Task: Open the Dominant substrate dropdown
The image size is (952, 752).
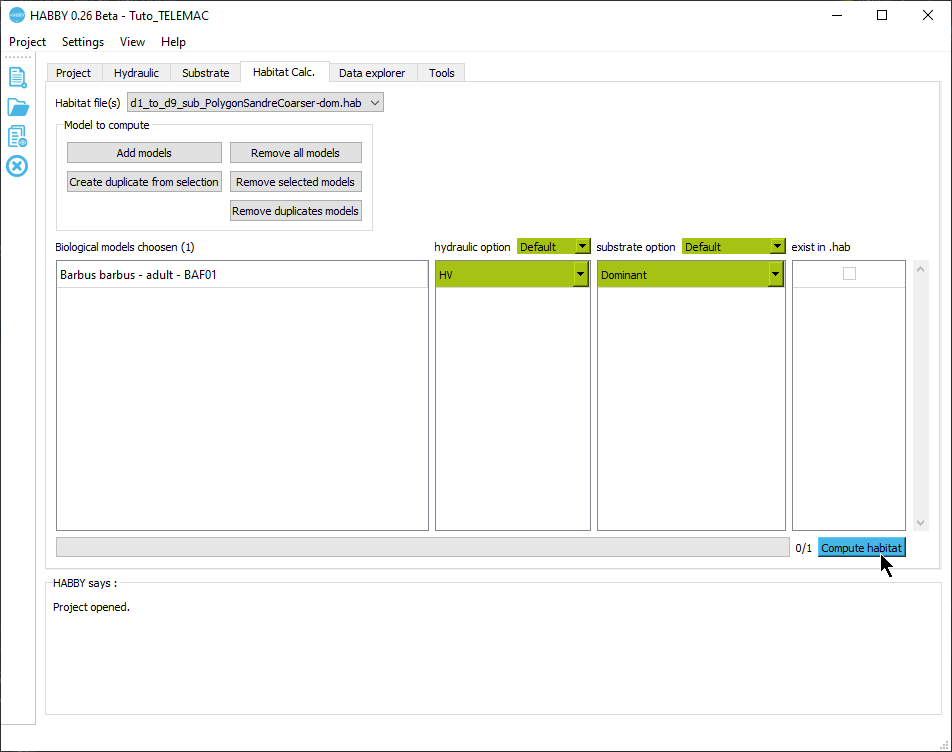Action: pyautogui.click(x=775, y=275)
